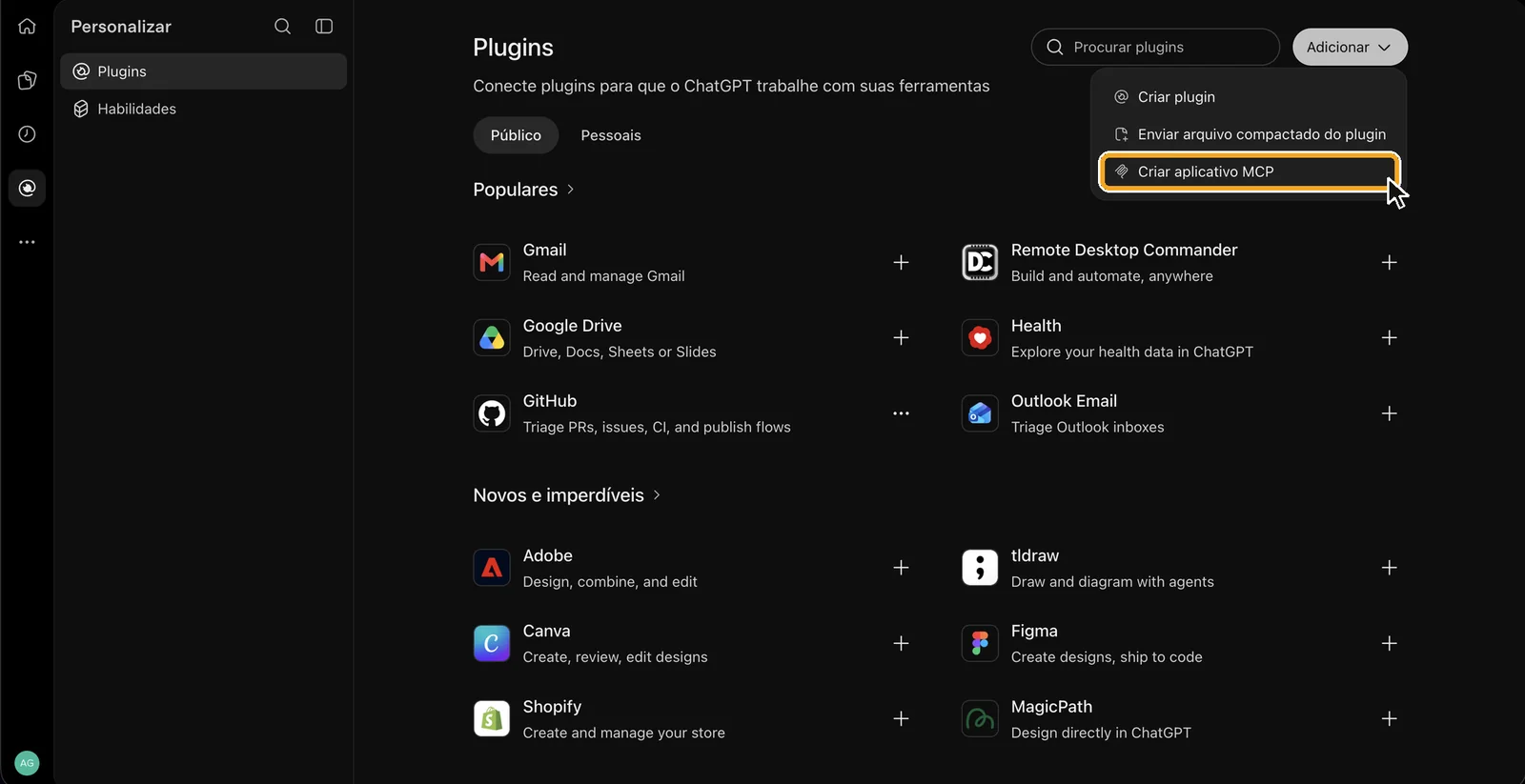Open Novos e imperdíveis heading link
Viewport: 1525px width, 784px height.
point(559,495)
